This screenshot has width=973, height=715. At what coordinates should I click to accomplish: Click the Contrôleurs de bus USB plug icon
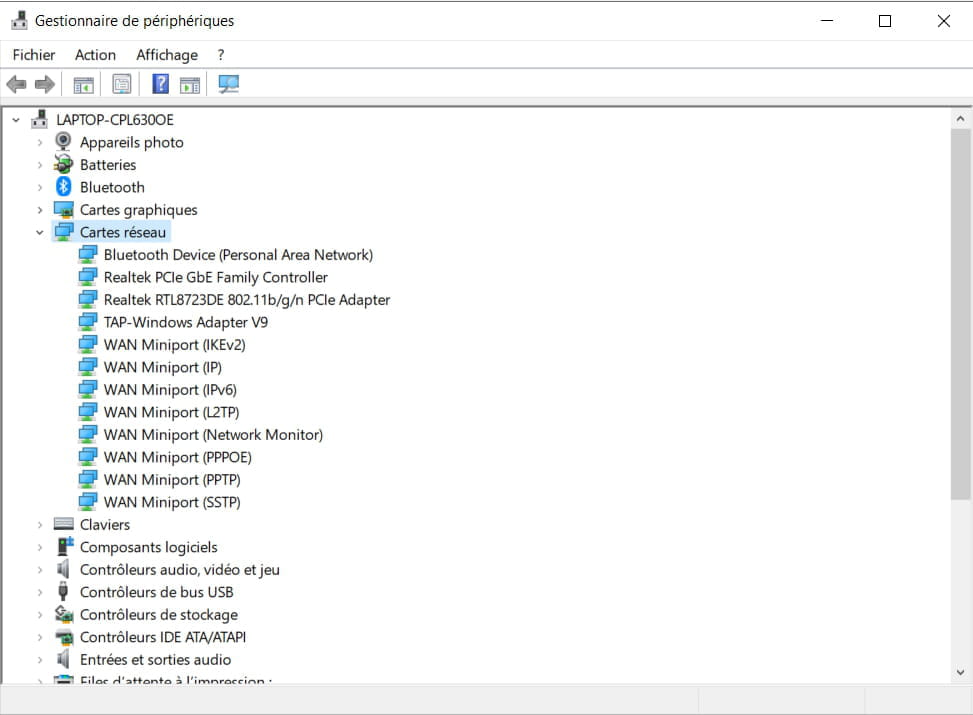(63, 591)
